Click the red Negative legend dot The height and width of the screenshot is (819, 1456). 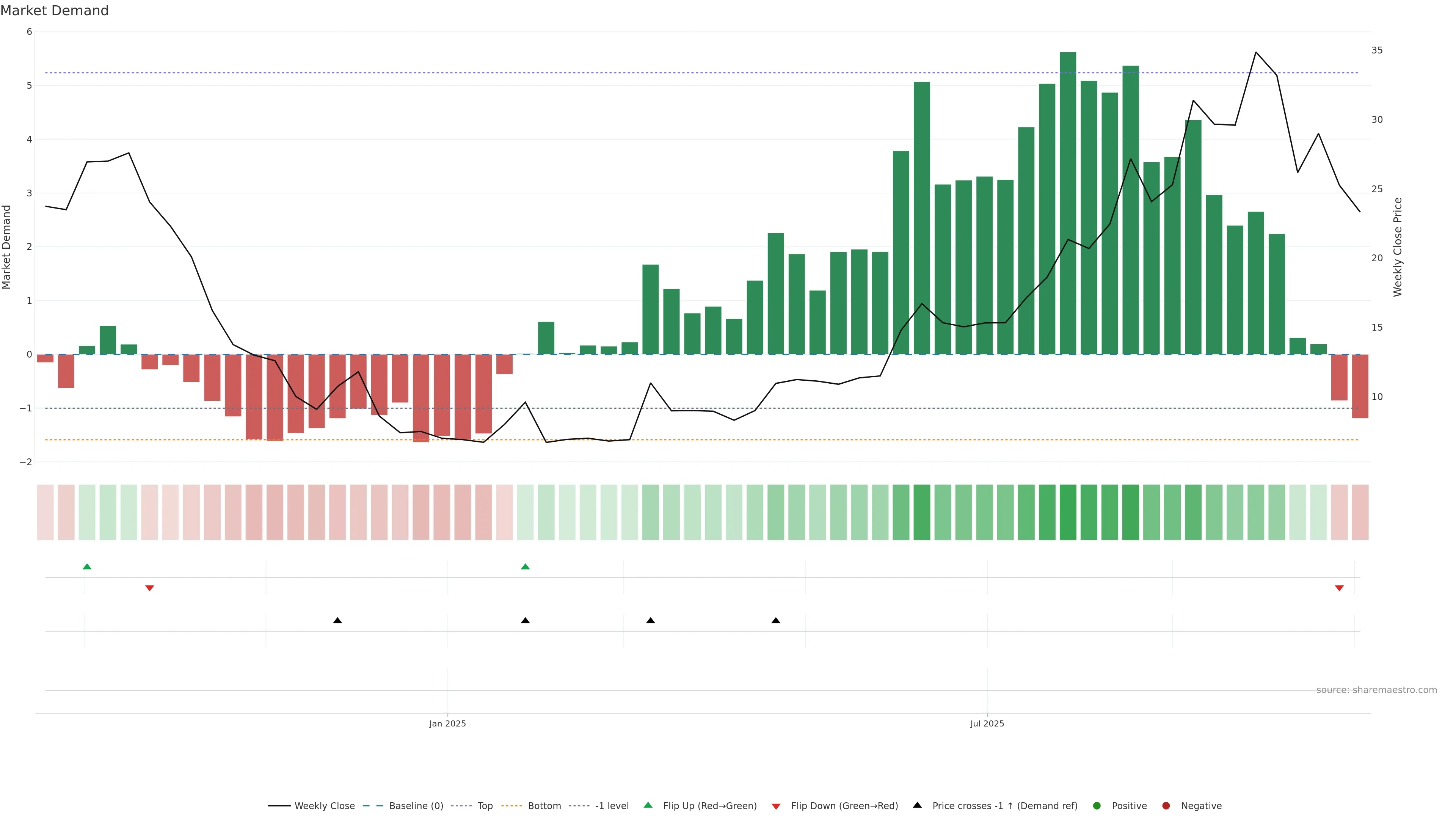[1166, 805]
